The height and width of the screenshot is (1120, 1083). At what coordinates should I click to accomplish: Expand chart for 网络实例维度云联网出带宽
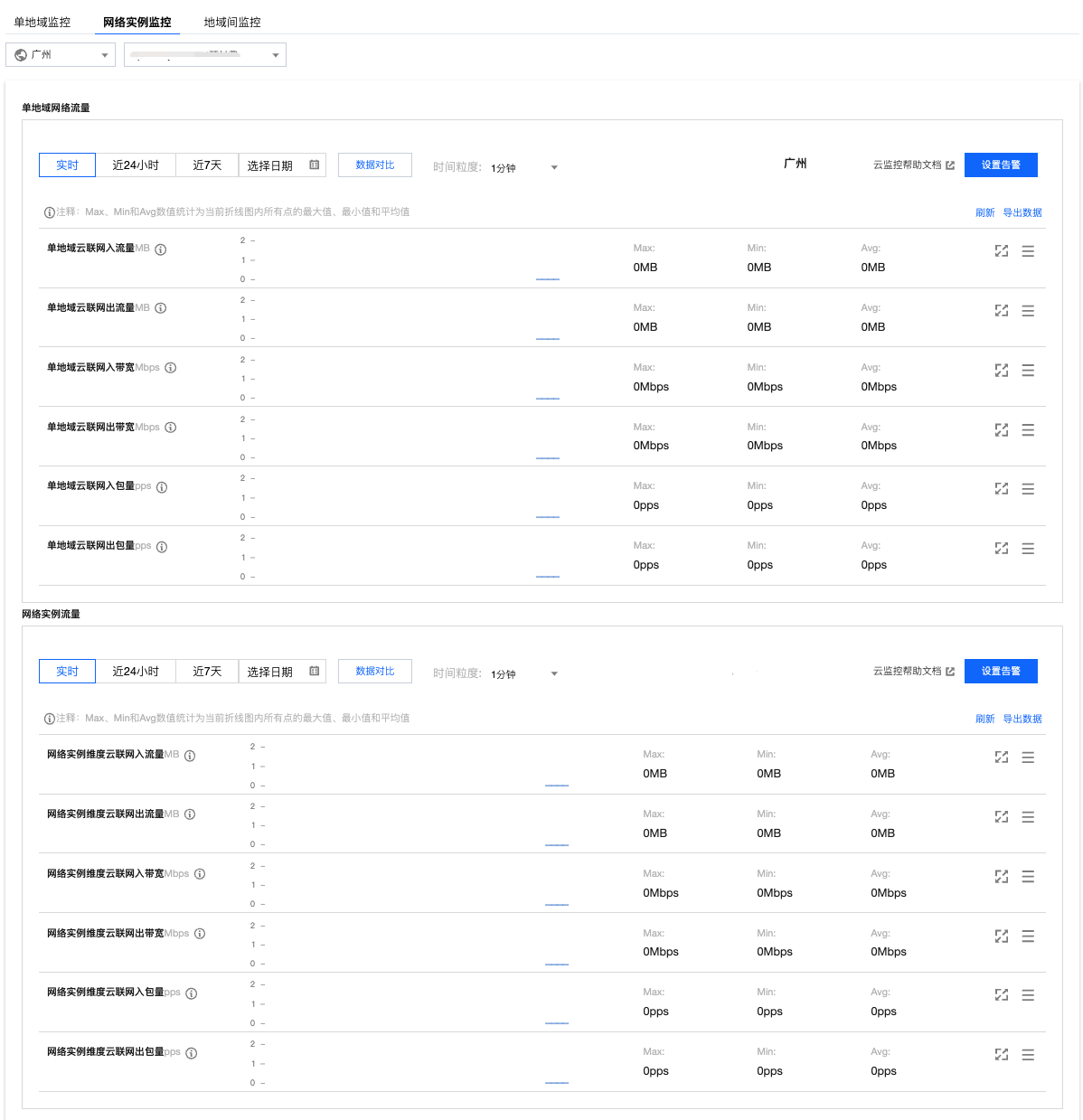(1002, 936)
